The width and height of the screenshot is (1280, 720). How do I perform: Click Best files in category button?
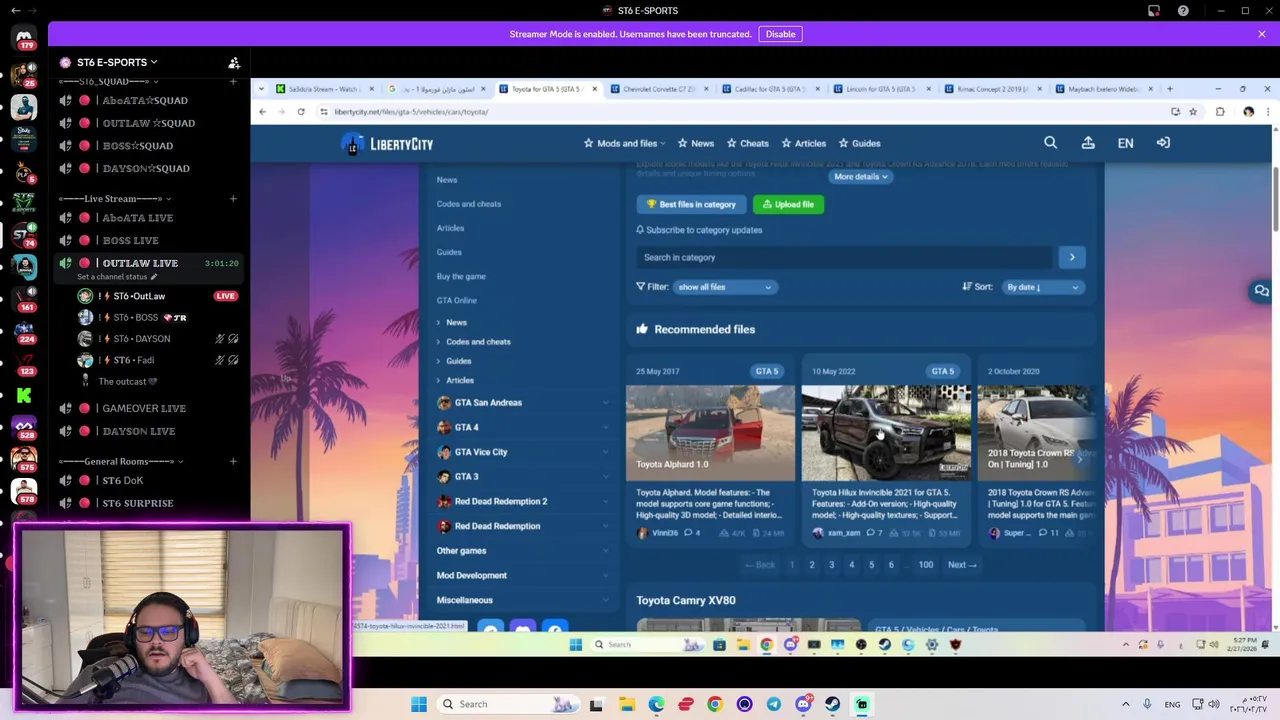[x=691, y=204]
